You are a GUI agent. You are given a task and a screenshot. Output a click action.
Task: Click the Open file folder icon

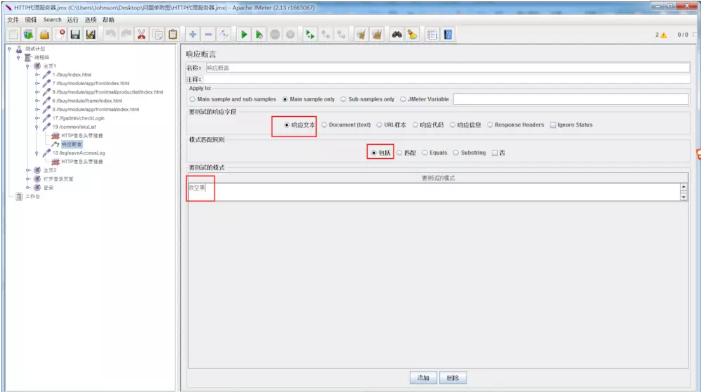coord(44,34)
